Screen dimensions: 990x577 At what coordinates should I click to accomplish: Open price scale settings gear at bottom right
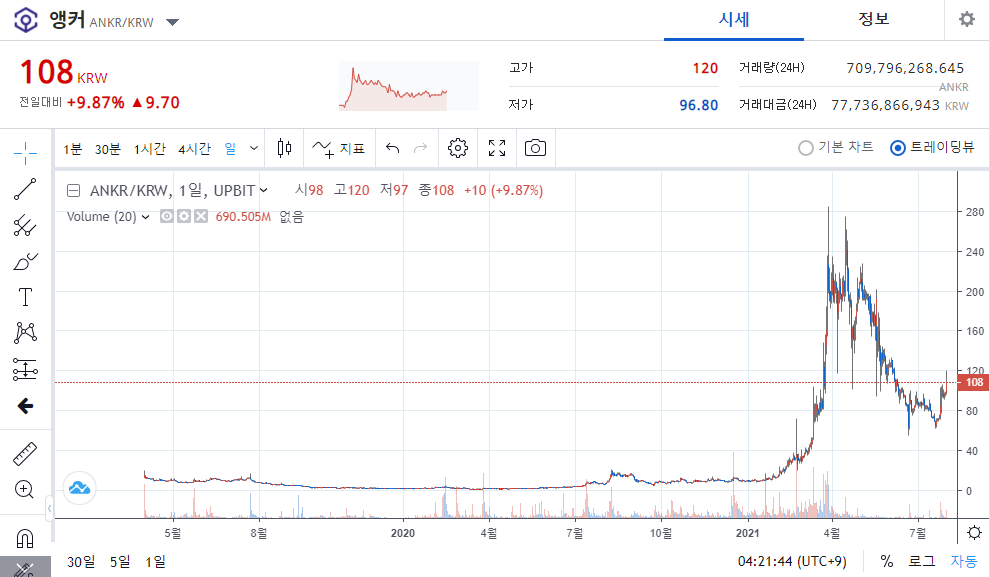[x=974, y=532]
